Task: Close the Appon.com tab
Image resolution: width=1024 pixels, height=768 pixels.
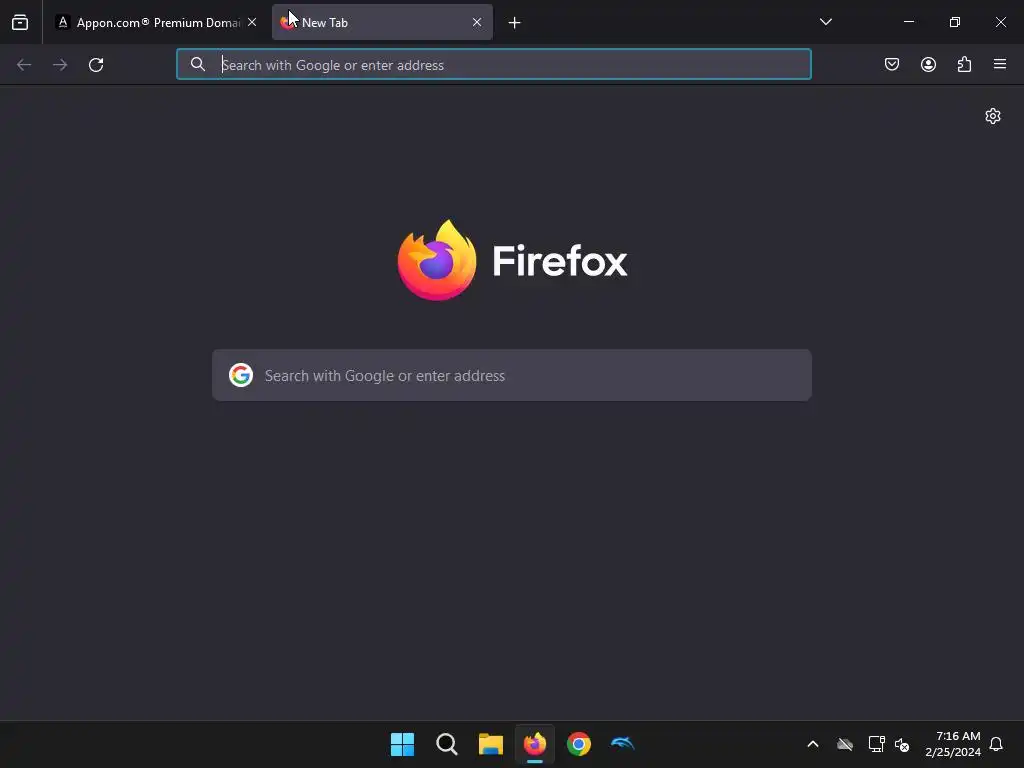Action: tap(252, 22)
